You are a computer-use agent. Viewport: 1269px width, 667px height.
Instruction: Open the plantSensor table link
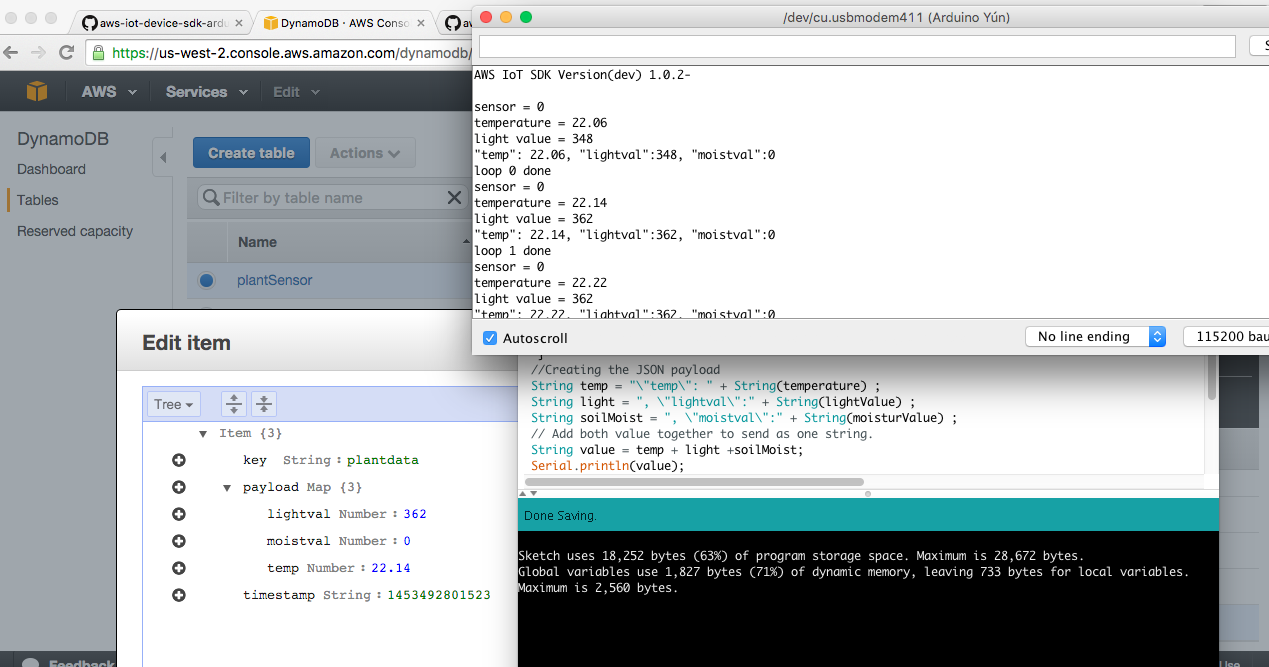click(x=274, y=281)
